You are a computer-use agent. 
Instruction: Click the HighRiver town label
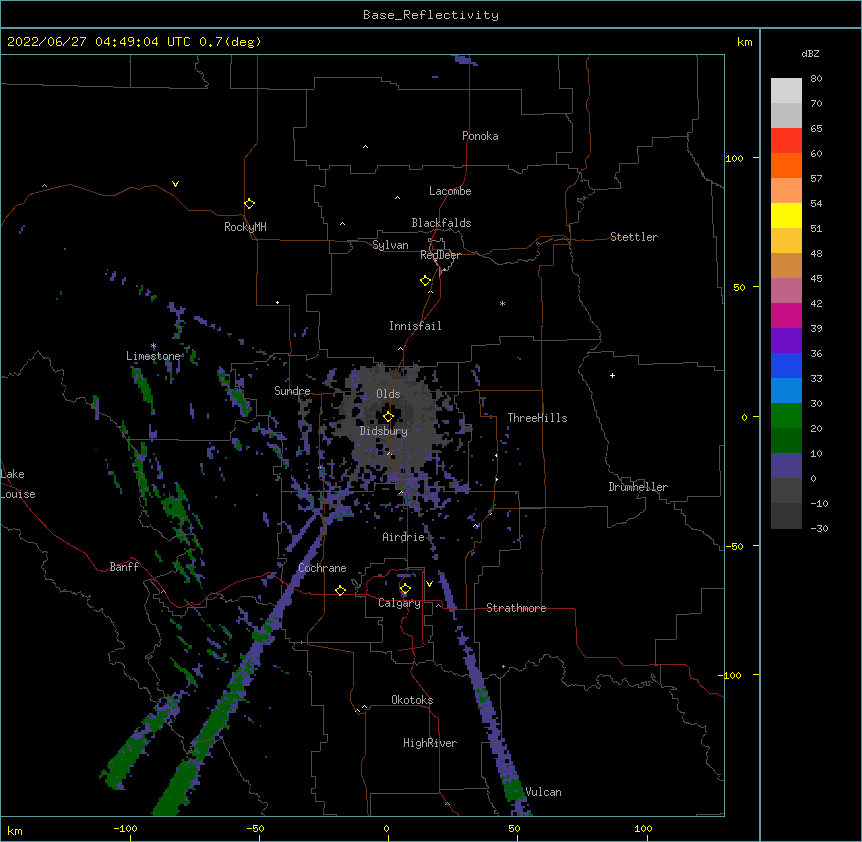click(430, 743)
